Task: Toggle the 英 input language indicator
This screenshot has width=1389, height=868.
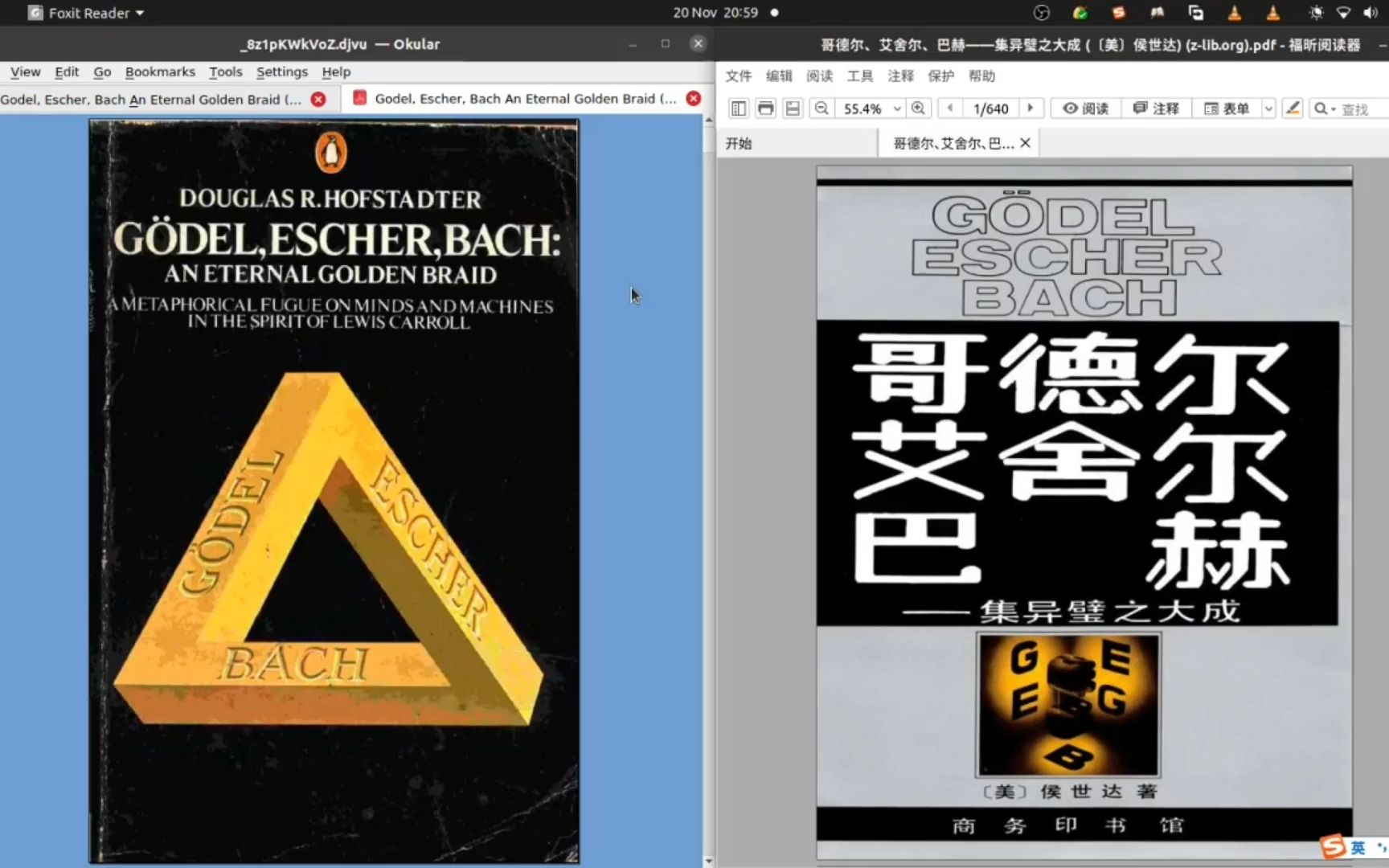Action: (x=1358, y=848)
